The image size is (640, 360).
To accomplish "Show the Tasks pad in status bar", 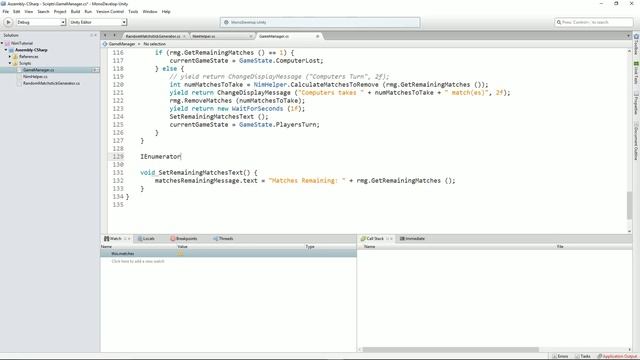I will (583, 356).
